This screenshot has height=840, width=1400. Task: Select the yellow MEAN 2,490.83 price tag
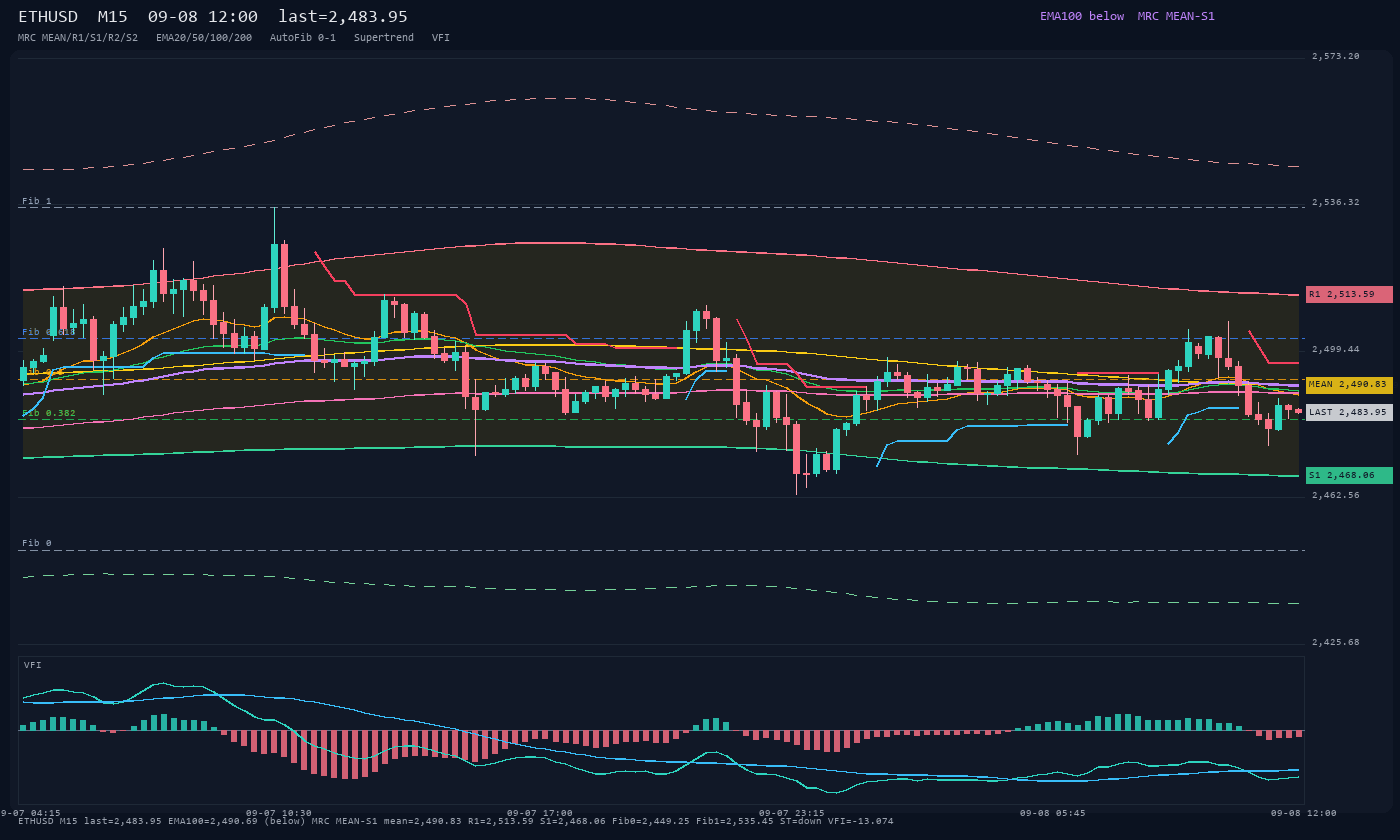1349,385
